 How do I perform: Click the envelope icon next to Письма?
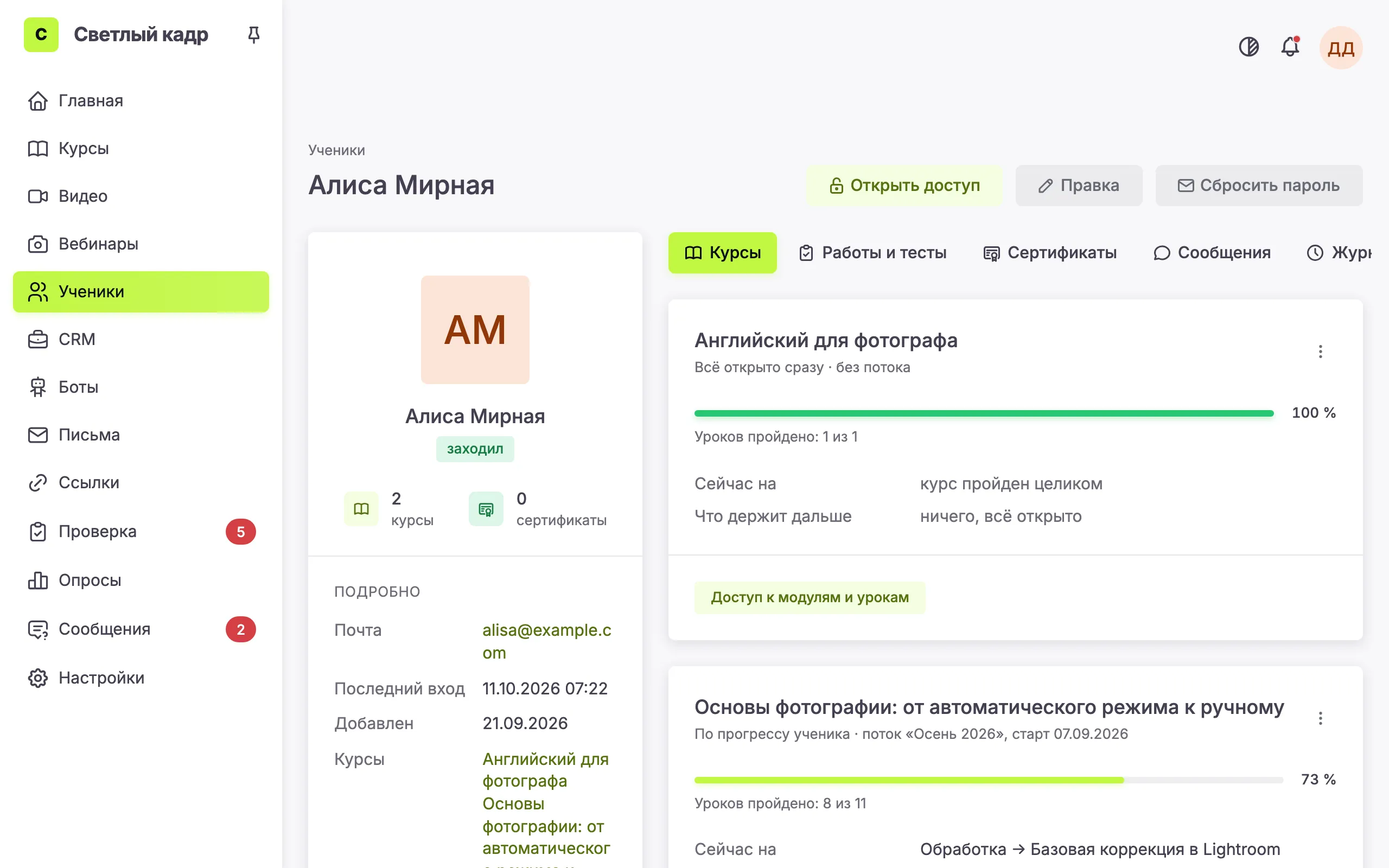coord(38,435)
